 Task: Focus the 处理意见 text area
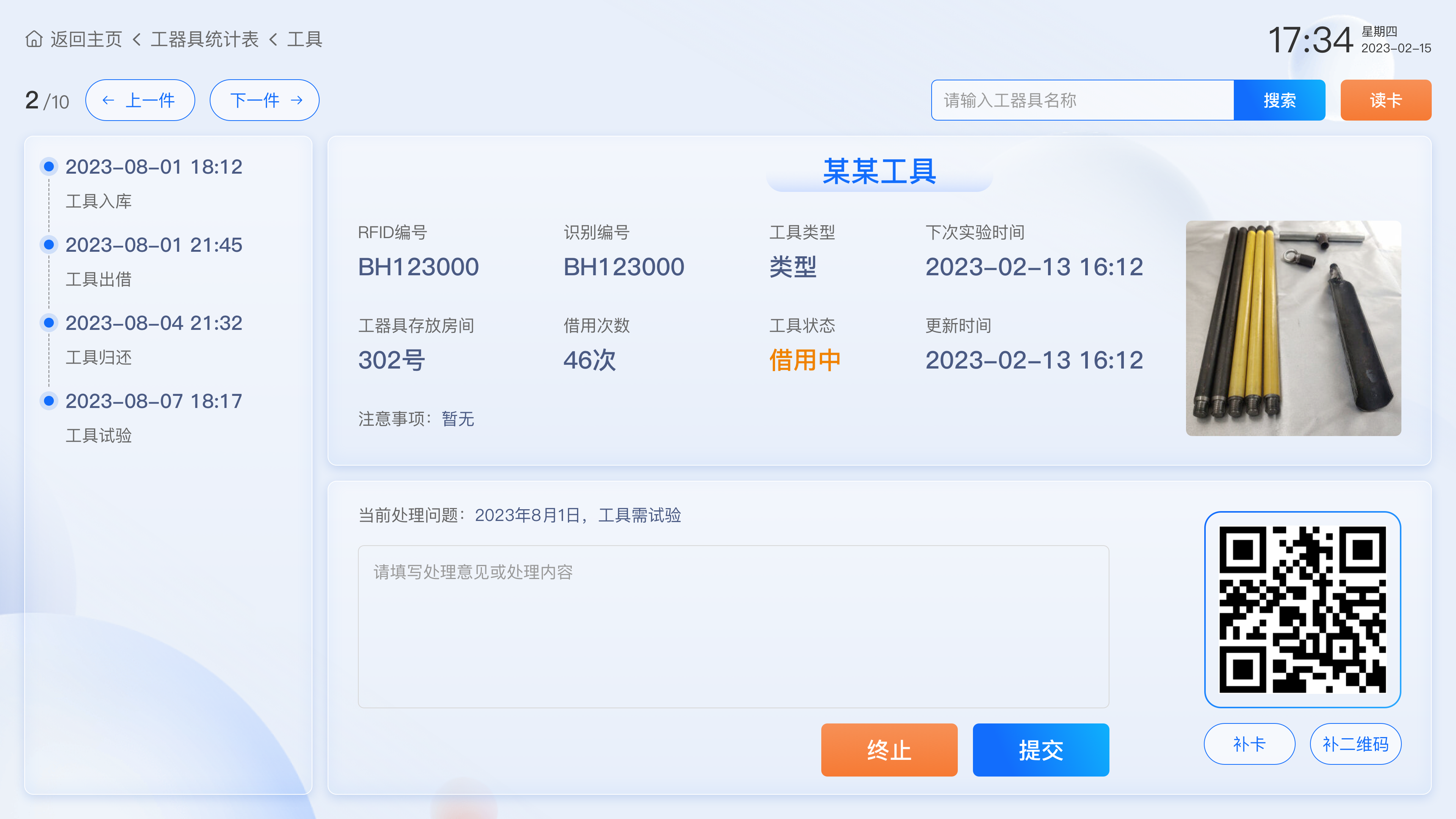click(733, 626)
